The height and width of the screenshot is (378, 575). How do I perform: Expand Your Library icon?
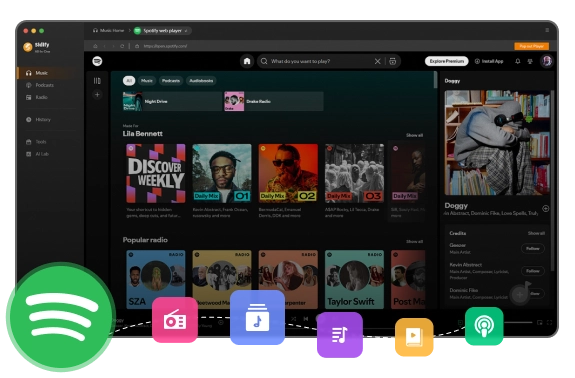(x=97, y=81)
